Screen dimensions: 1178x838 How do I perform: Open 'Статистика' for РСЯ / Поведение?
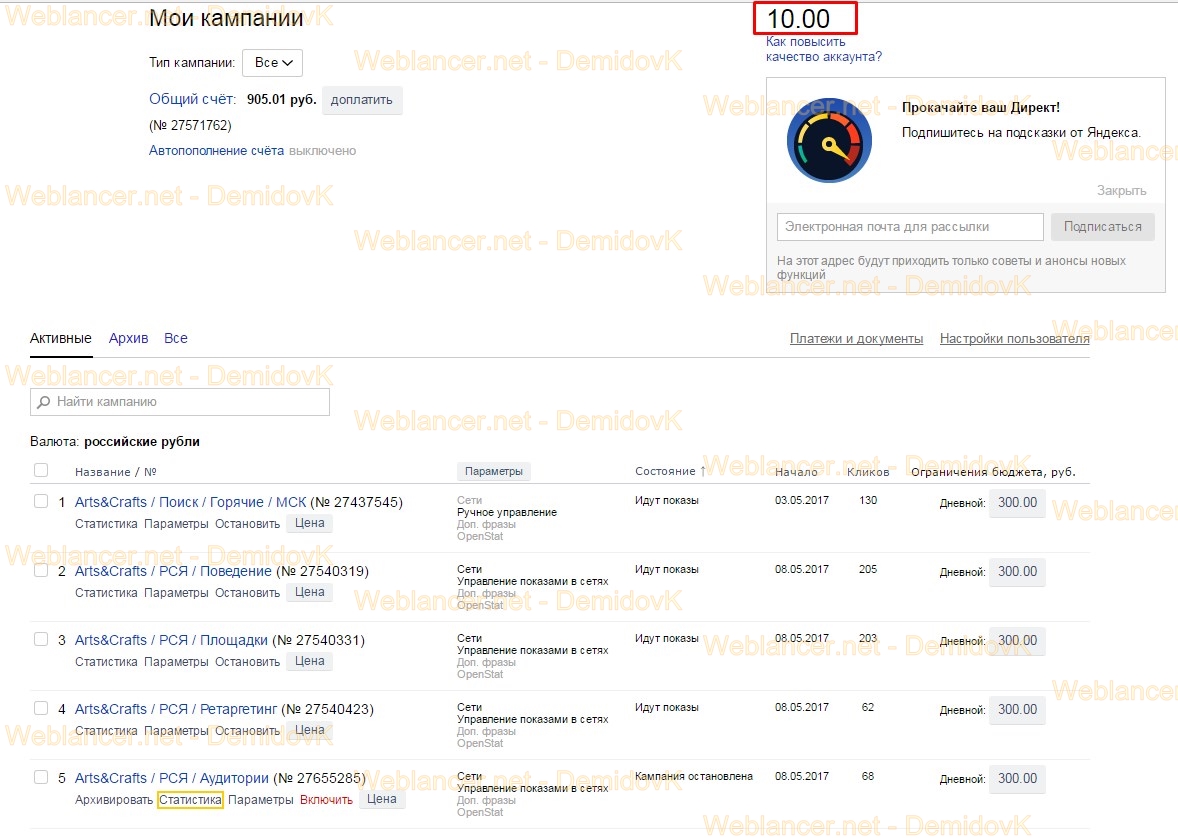pyautogui.click(x=106, y=593)
